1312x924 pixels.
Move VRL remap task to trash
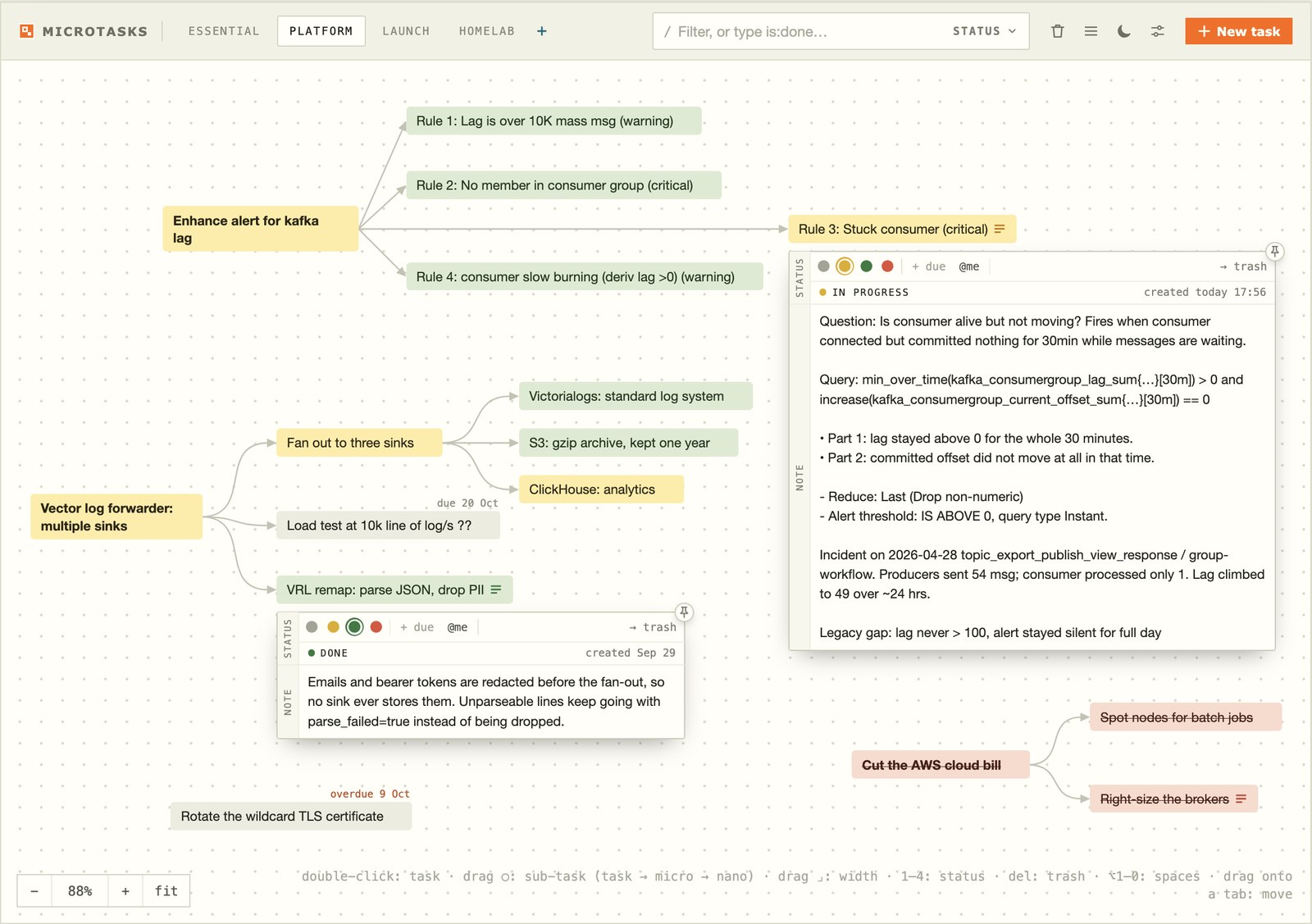(x=653, y=627)
